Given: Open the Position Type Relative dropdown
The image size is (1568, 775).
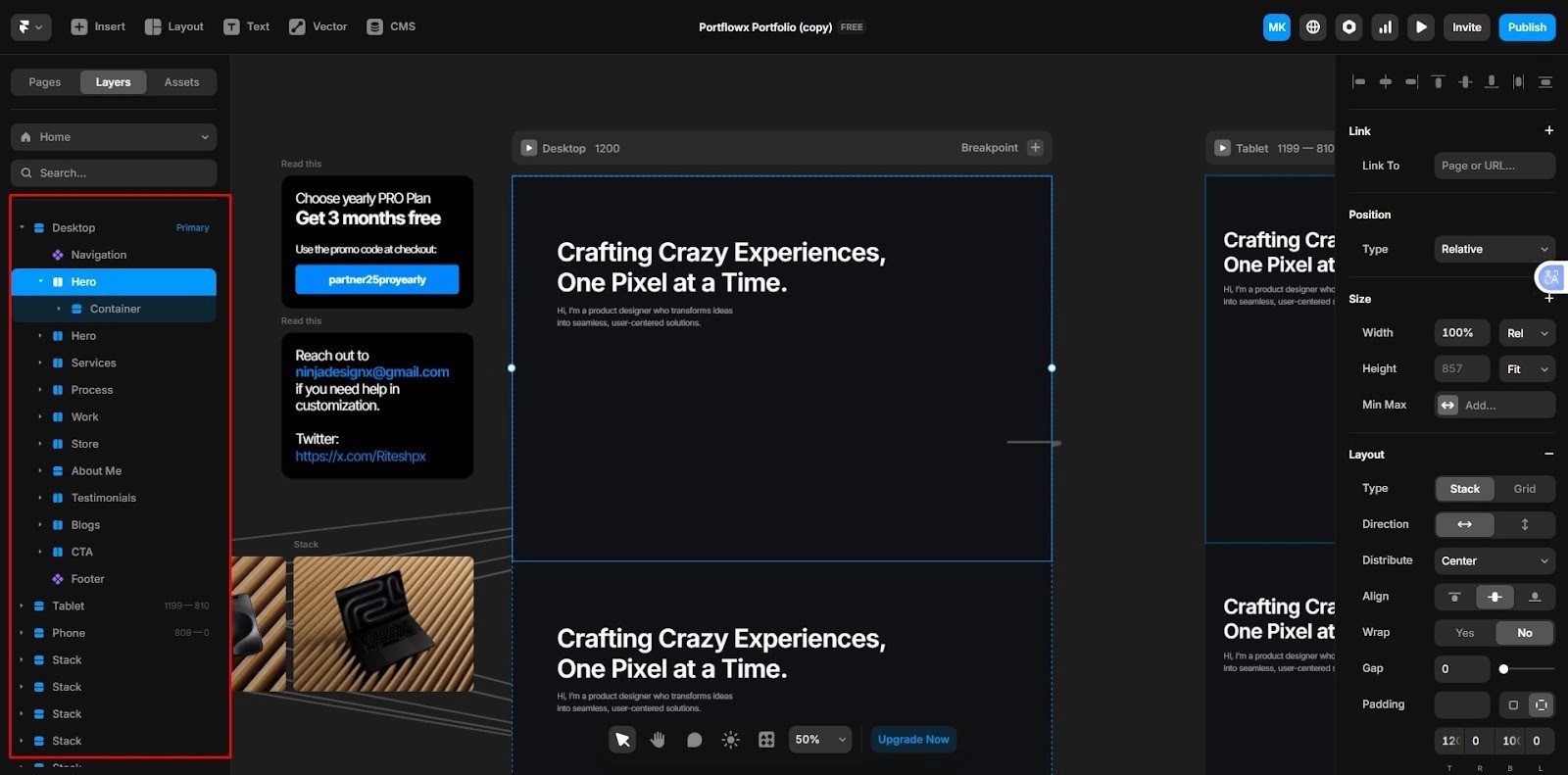Looking at the screenshot, I should [x=1494, y=249].
